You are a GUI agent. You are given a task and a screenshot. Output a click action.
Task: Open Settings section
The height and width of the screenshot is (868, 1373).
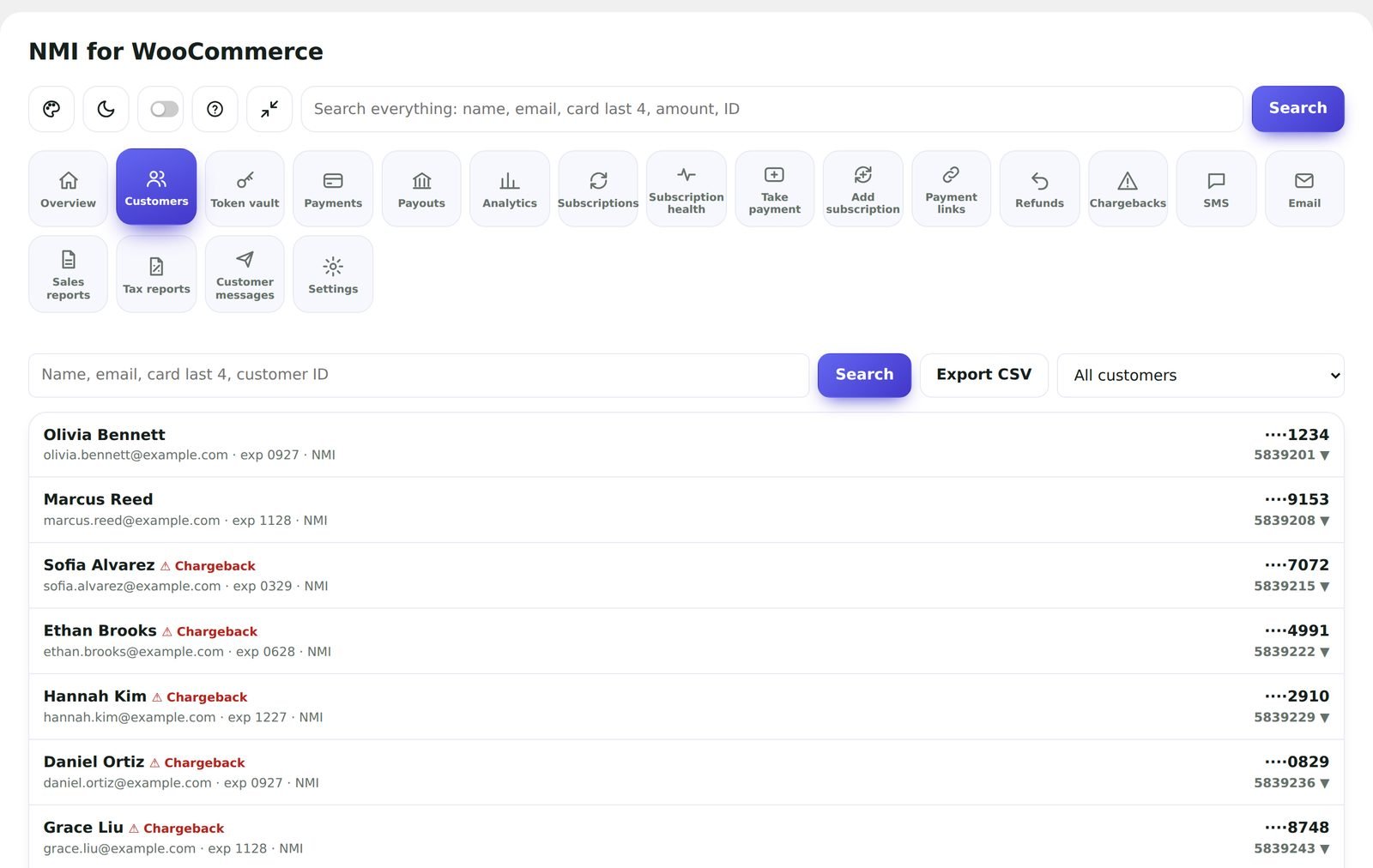(333, 274)
